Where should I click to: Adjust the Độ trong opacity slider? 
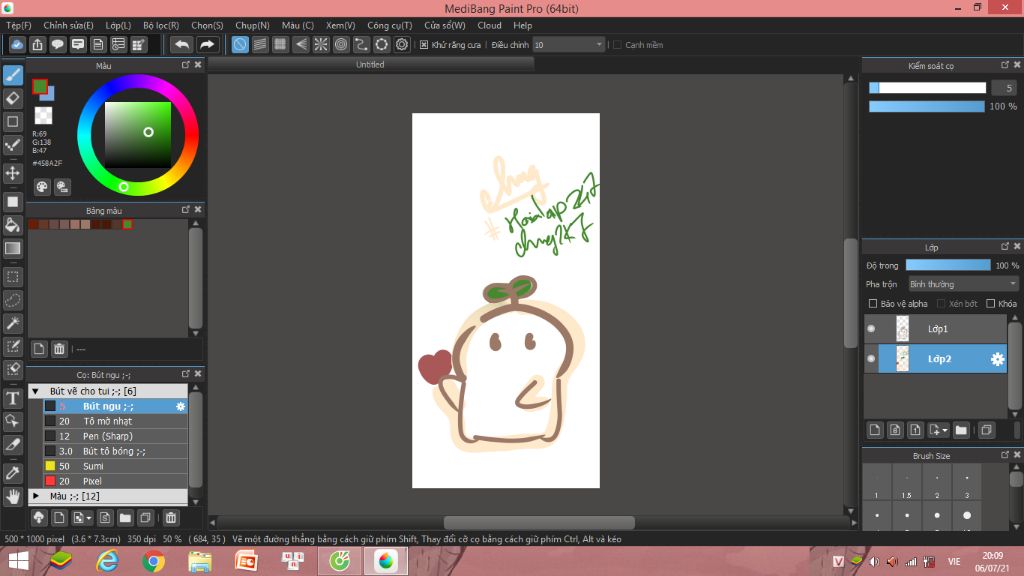coord(948,265)
